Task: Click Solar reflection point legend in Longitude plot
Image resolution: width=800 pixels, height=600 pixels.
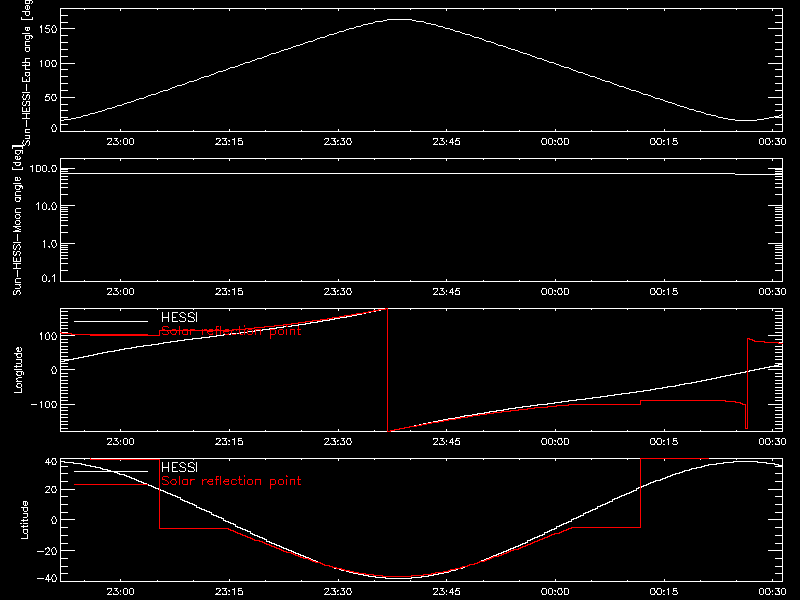Action: click(x=231, y=331)
